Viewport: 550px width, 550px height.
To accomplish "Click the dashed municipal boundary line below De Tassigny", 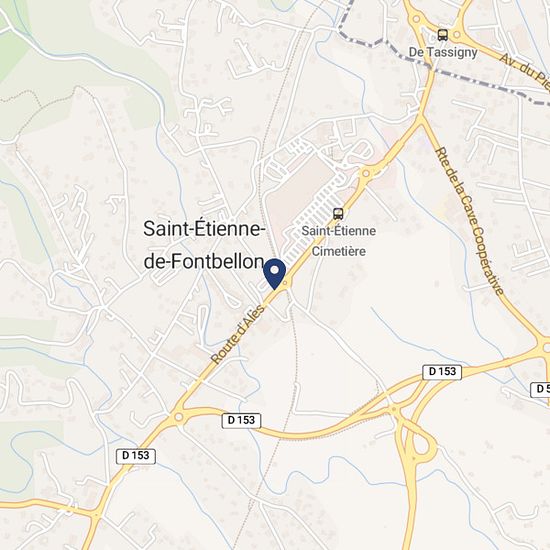I will click(474, 80).
